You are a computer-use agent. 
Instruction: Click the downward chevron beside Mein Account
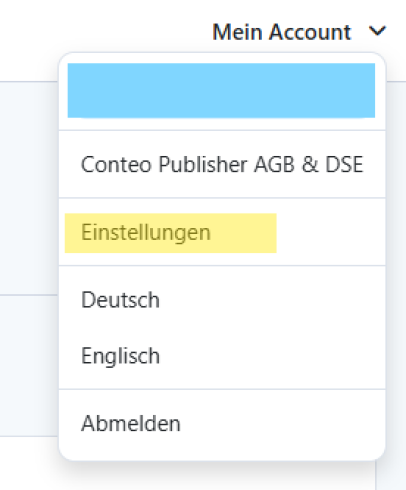click(x=377, y=31)
